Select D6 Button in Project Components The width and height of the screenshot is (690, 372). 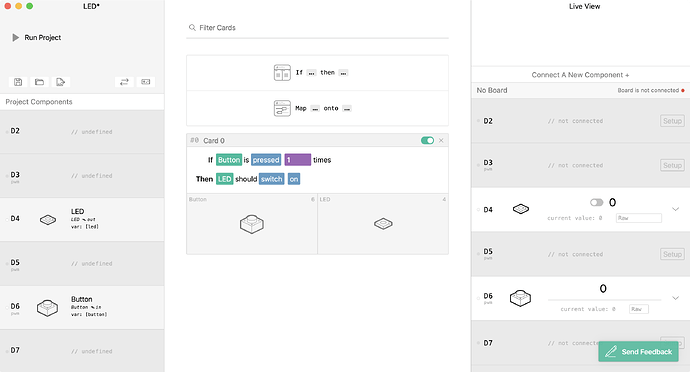pyautogui.click(x=82, y=307)
